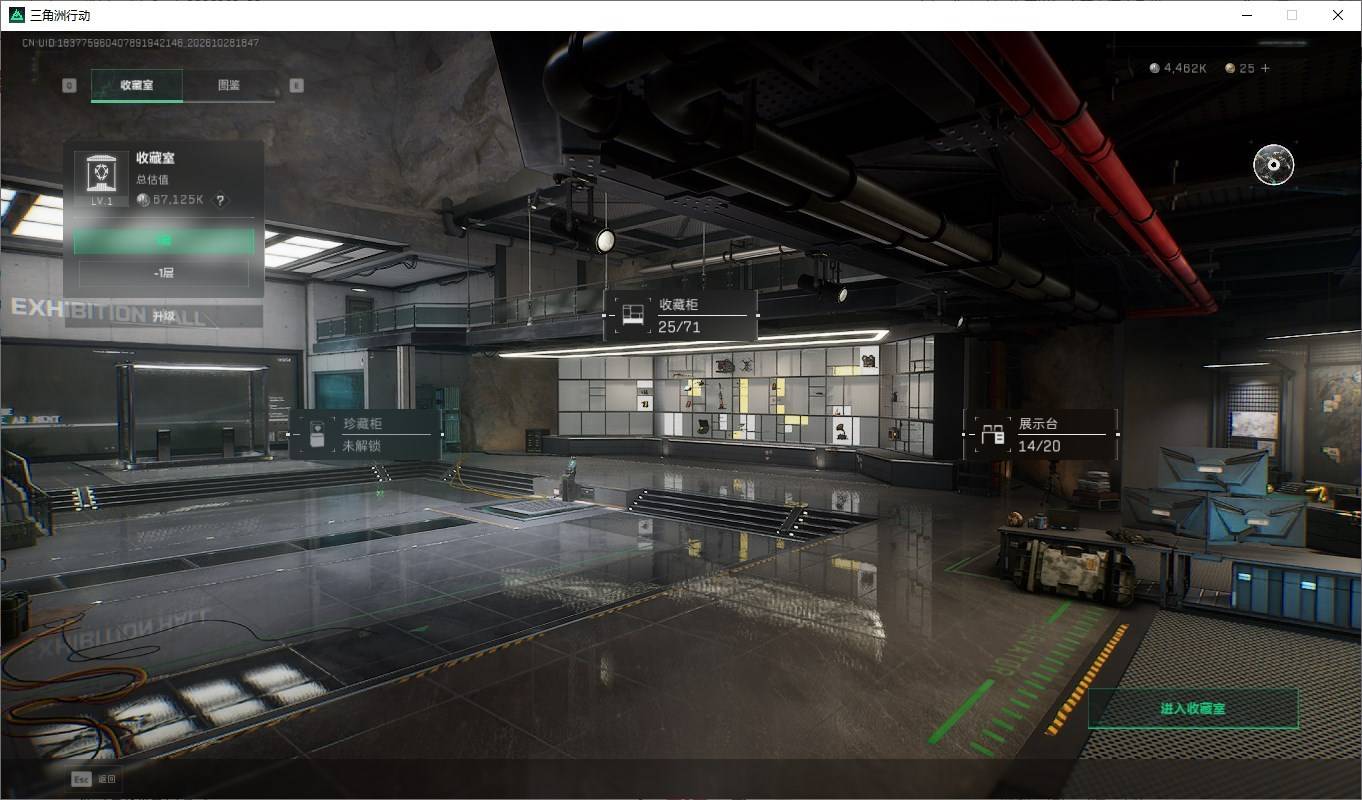Click the plus icon to add currency
The height and width of the screenshot is (800, 1362).
coord(1265,68)
